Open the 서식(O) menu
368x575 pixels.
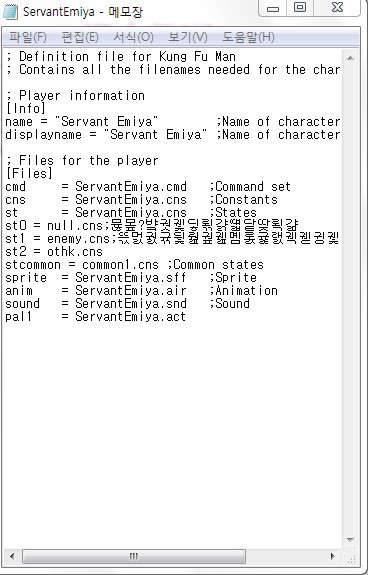(133, 37)
